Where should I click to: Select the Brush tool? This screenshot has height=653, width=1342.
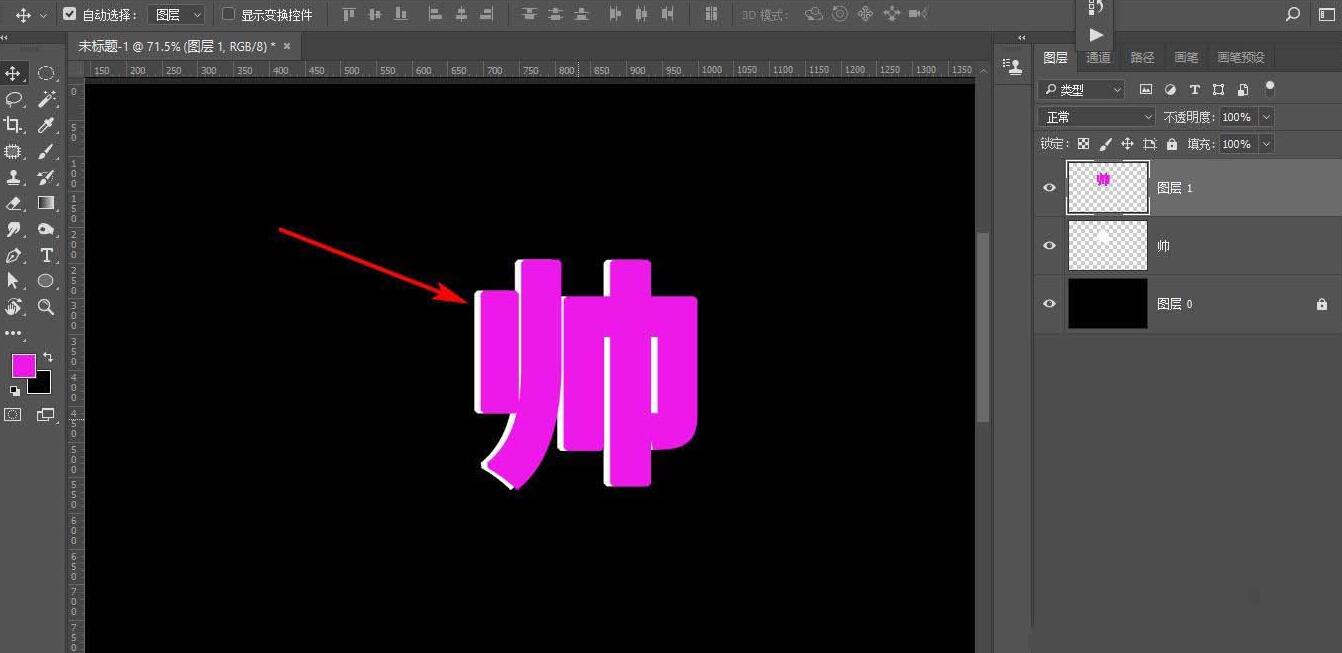click(46, 152)
